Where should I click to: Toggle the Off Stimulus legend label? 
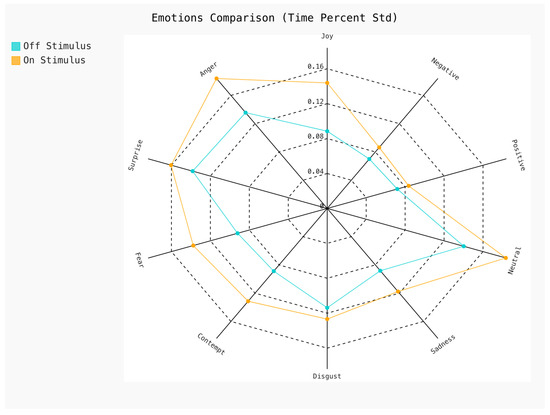(x=57, y=46)
